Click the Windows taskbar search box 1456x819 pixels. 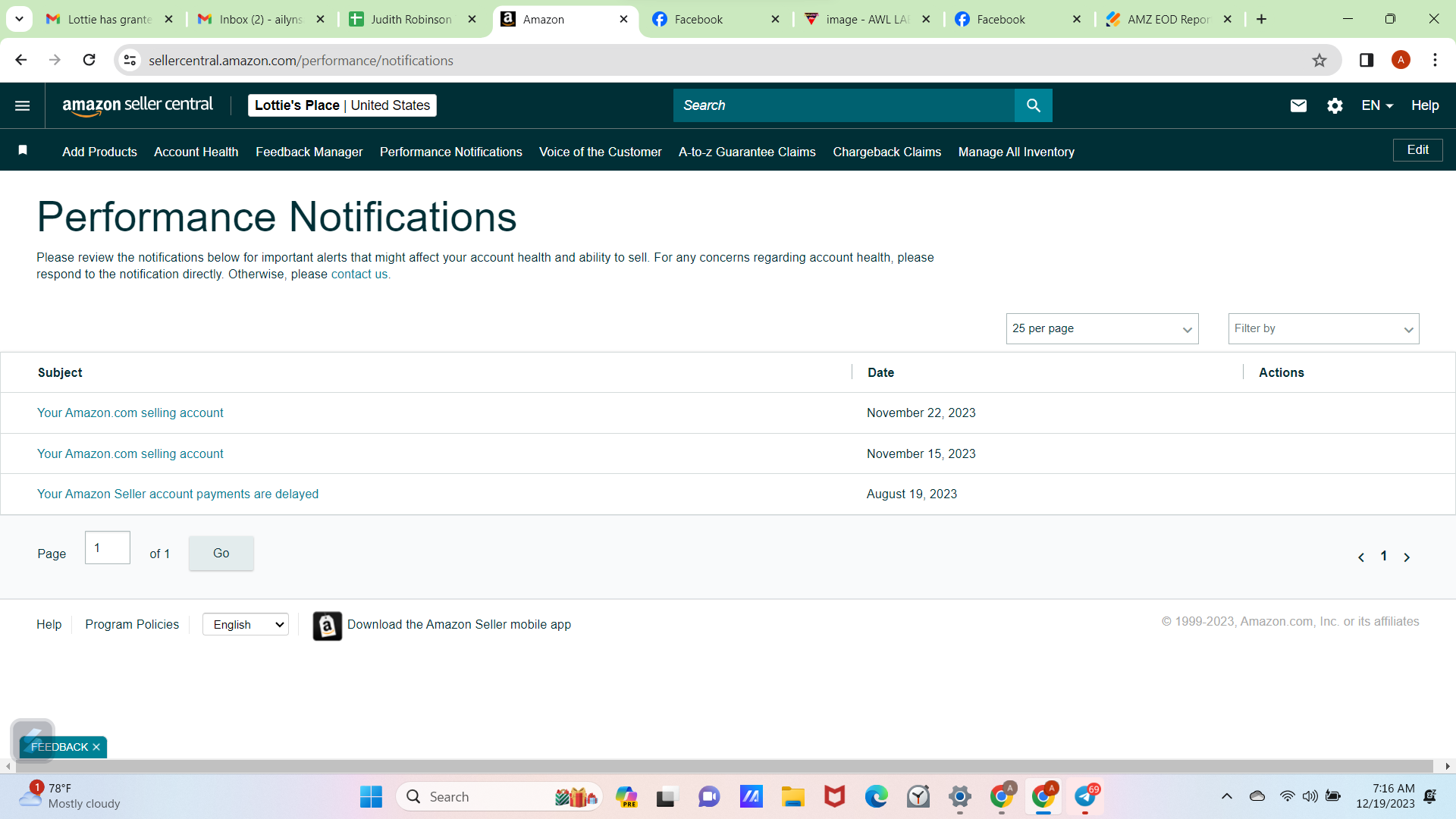(x=498, y=796)
